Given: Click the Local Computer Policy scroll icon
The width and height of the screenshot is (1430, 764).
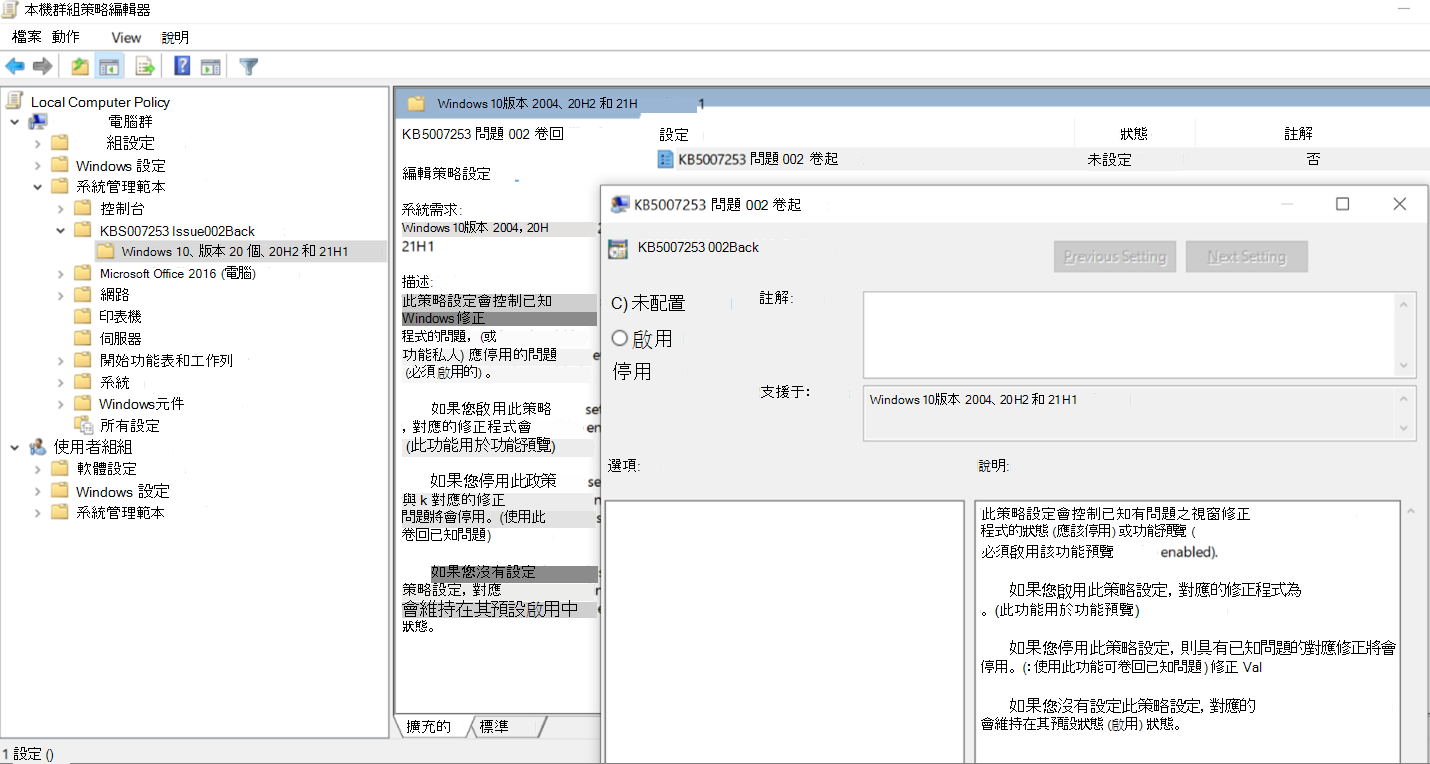Looking at the screenshot, I should point(15,101).
